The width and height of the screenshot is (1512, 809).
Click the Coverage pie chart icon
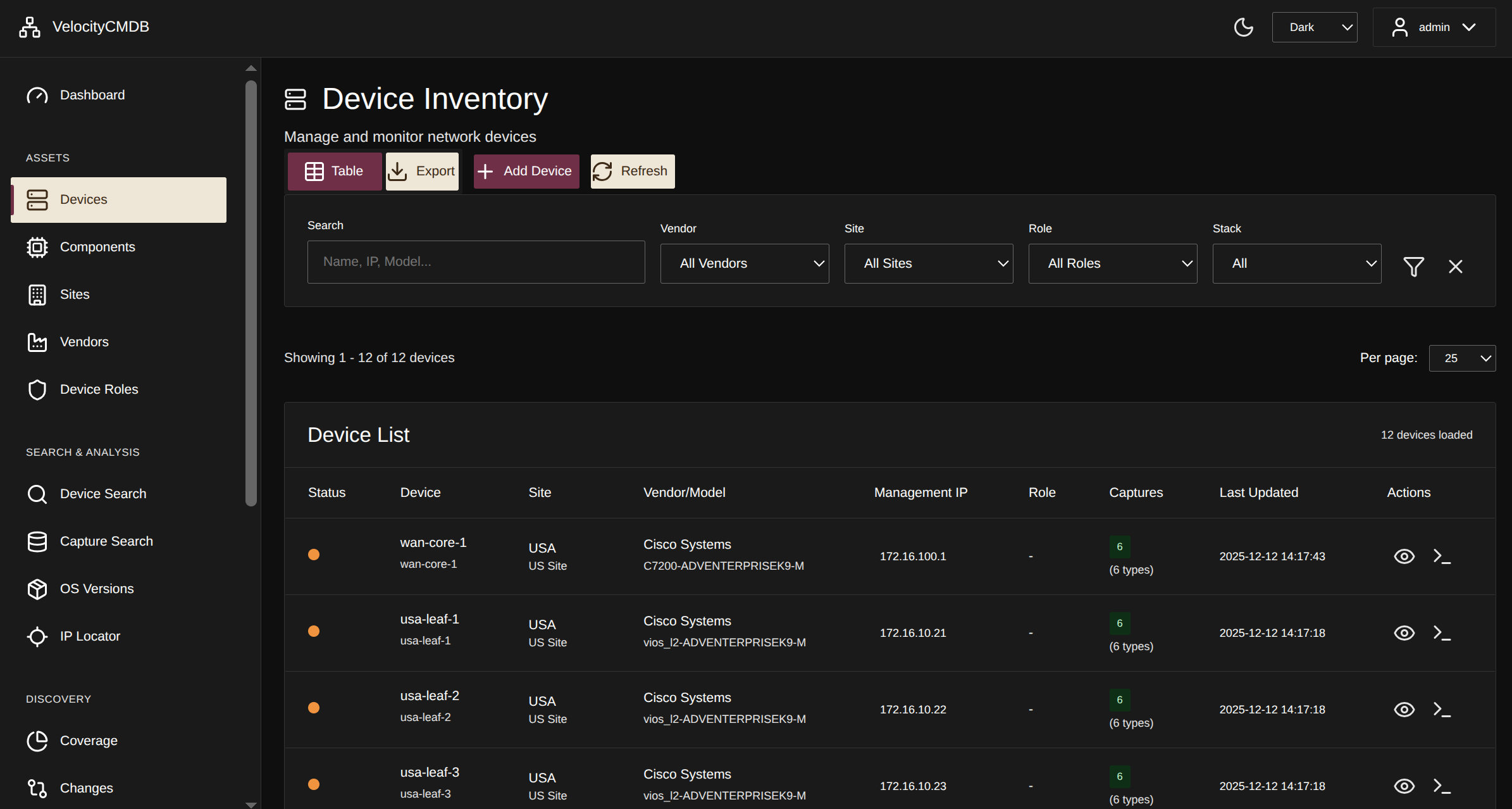[37, 741]
